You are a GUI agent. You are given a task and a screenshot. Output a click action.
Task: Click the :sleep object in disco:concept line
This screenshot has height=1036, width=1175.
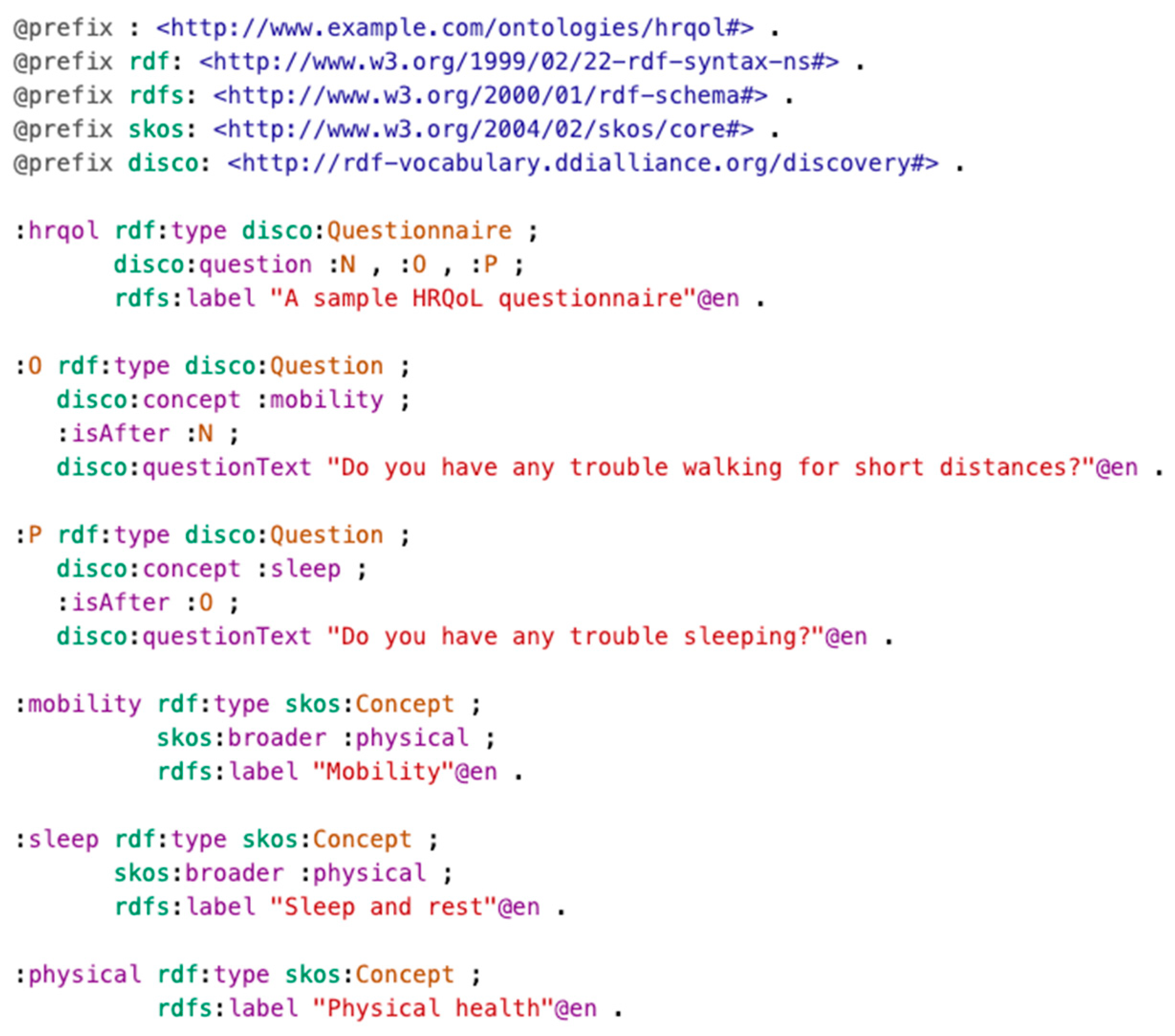pos(298,569)
